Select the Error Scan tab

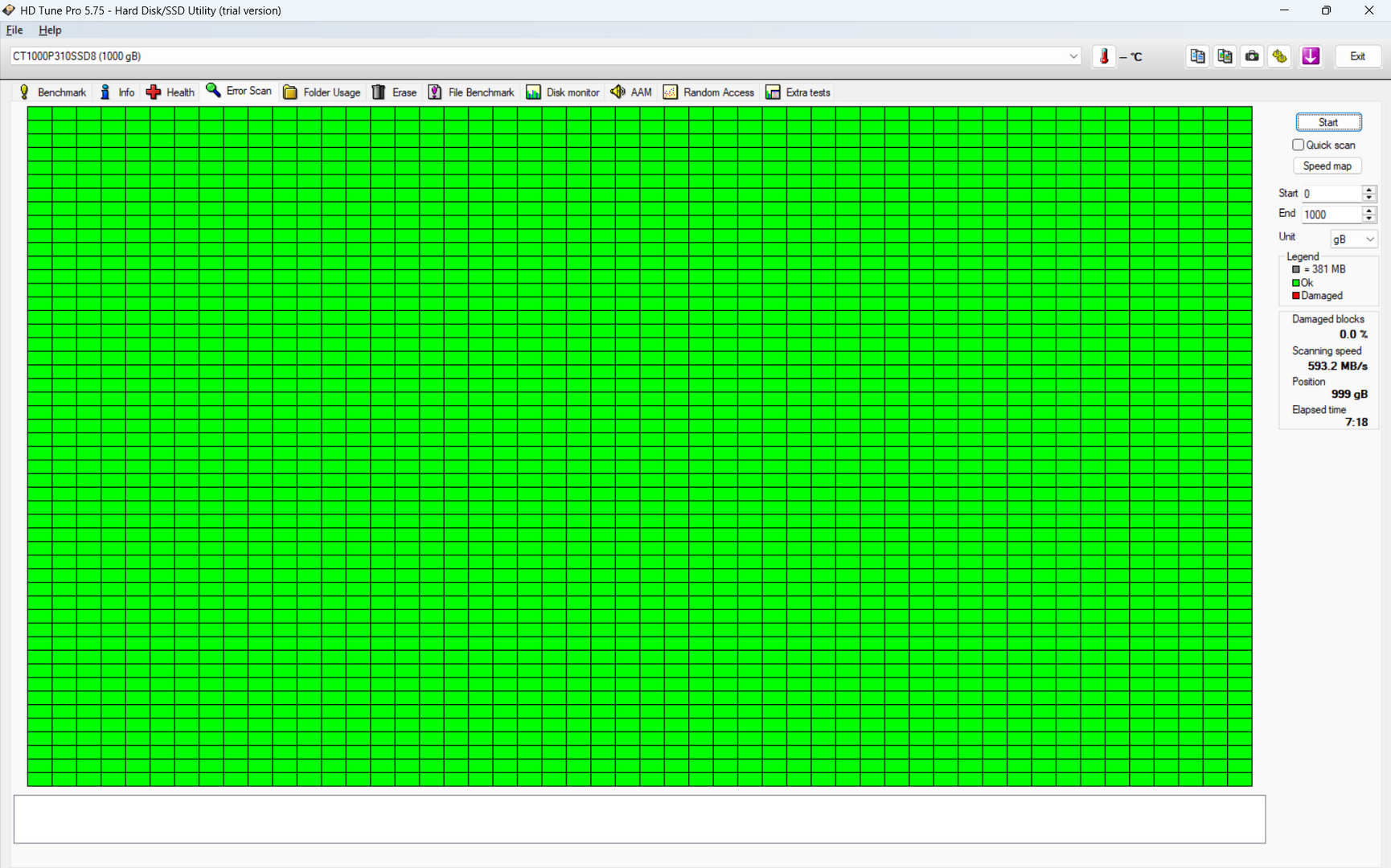240,91
